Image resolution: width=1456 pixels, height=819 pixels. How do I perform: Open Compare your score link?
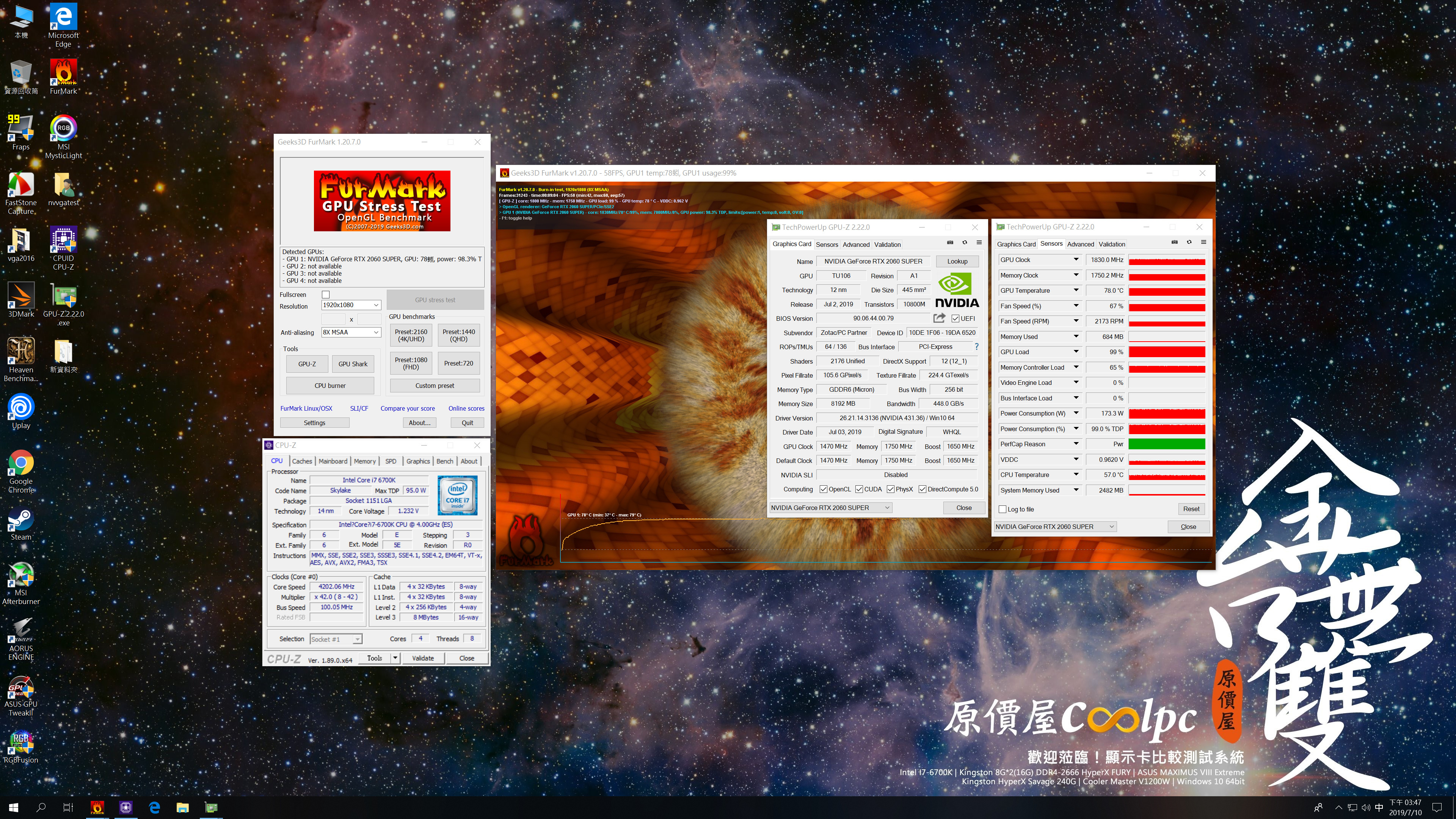[x=408, y=408]
